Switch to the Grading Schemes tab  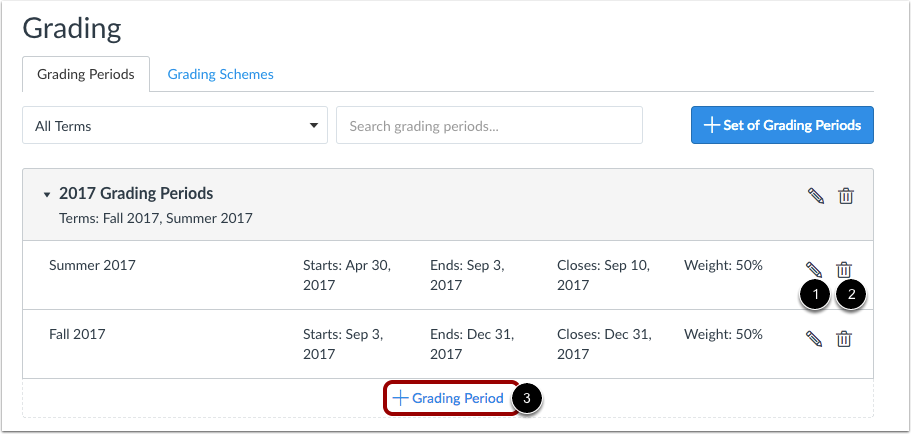tap(221, 74)
